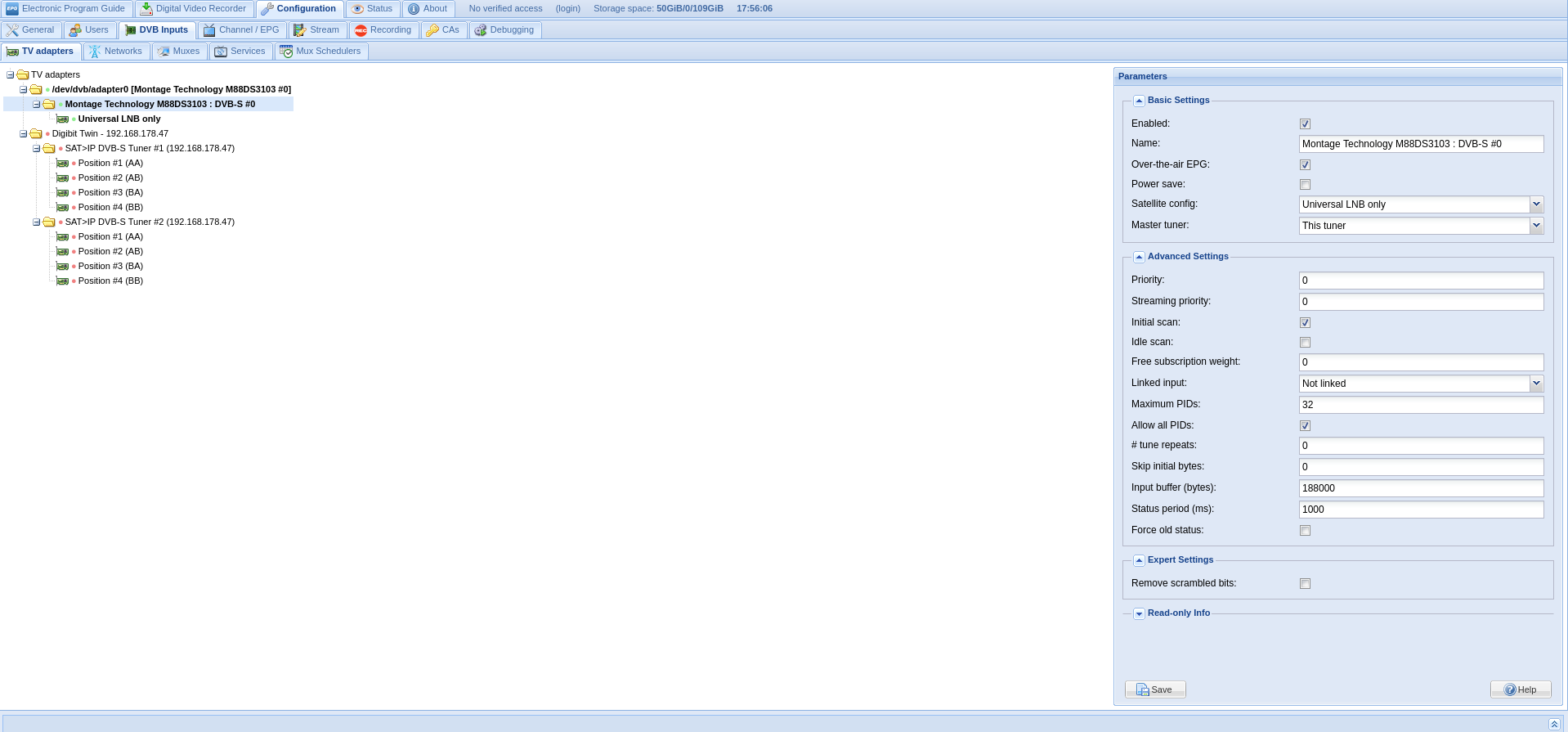Open the Services tab

coord(240,52)
